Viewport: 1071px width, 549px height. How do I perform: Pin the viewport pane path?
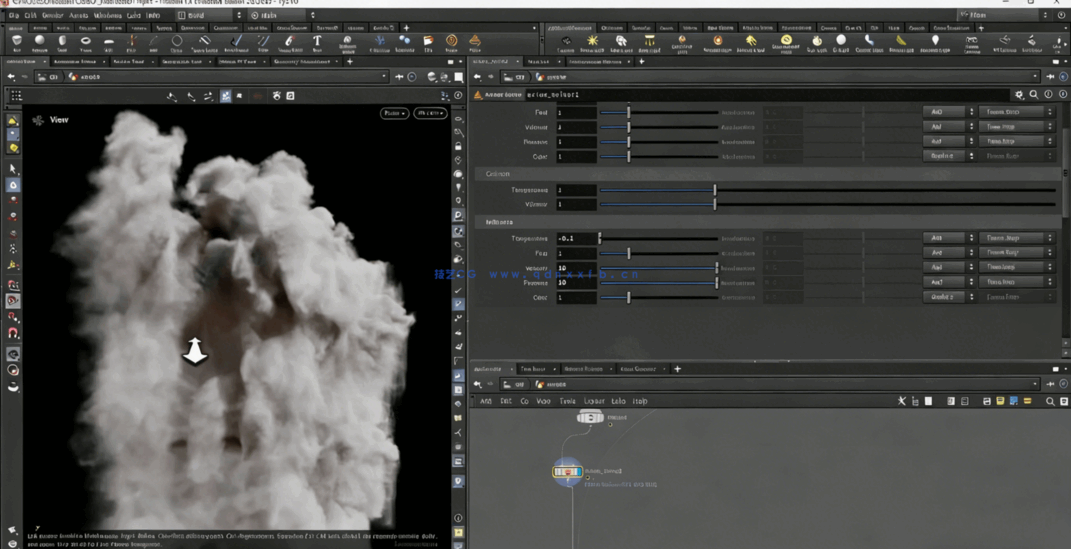399,77
